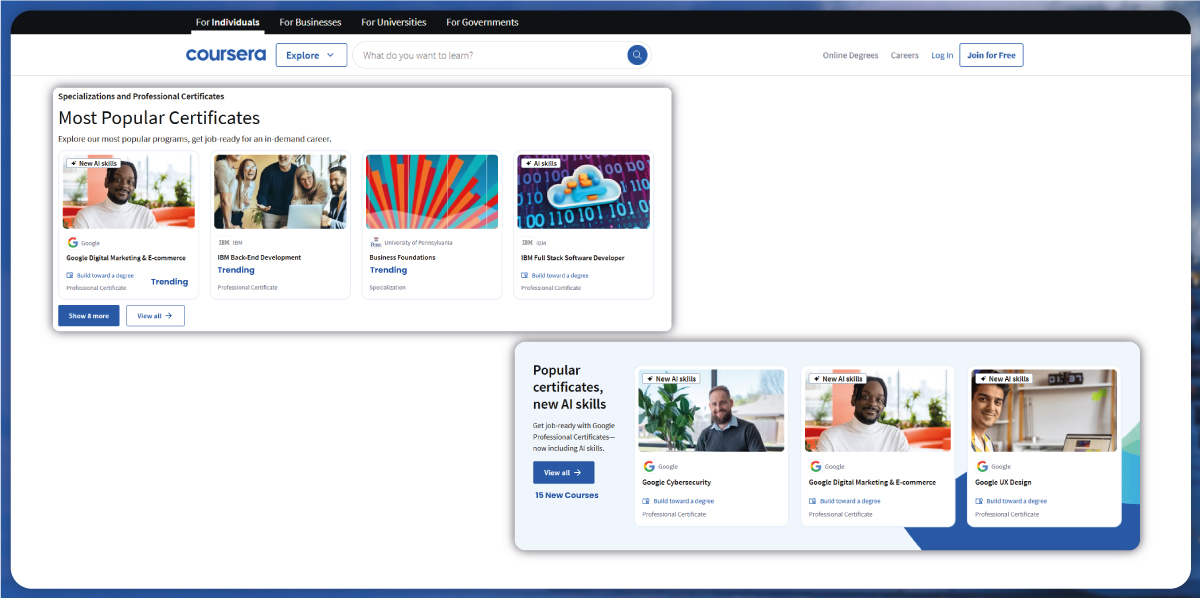Click the University of Pennsylvania logo
Viewport: 1200px width, 598px height.
coord(375,242)
